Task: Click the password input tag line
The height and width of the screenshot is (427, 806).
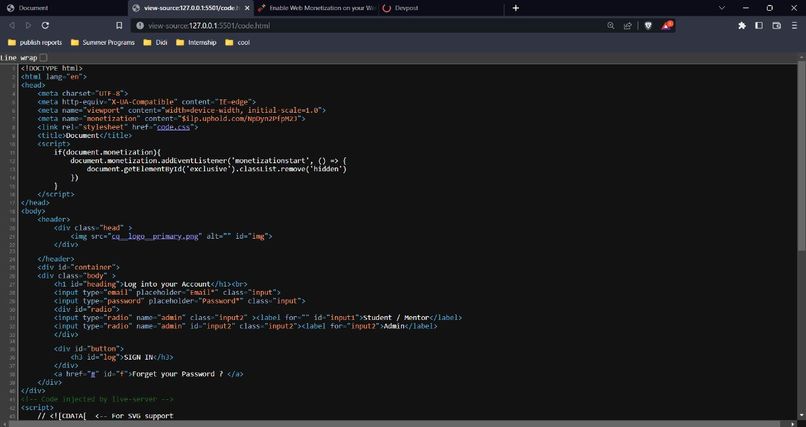Action: pos(179,301)
